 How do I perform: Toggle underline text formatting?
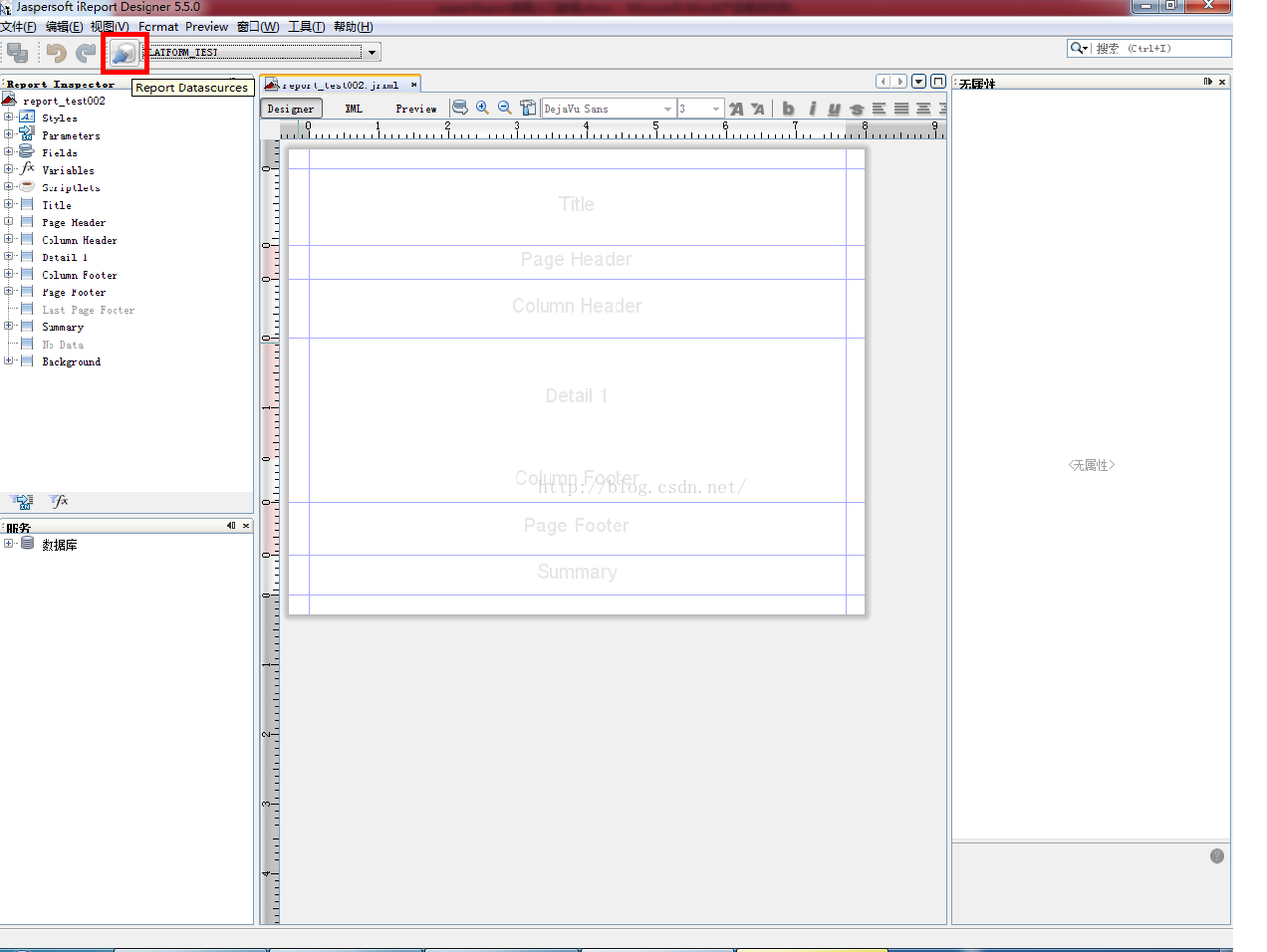tap(834, 109)
